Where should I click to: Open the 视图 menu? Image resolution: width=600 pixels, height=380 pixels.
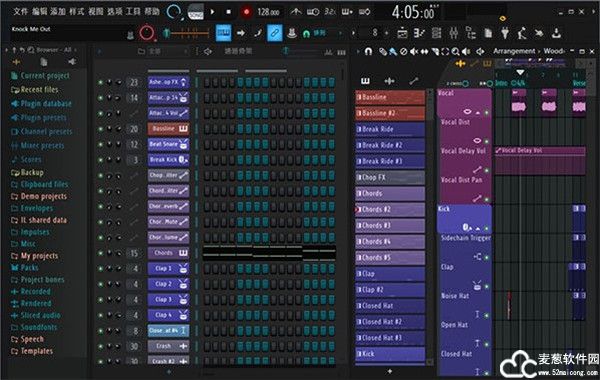[95, 11]
